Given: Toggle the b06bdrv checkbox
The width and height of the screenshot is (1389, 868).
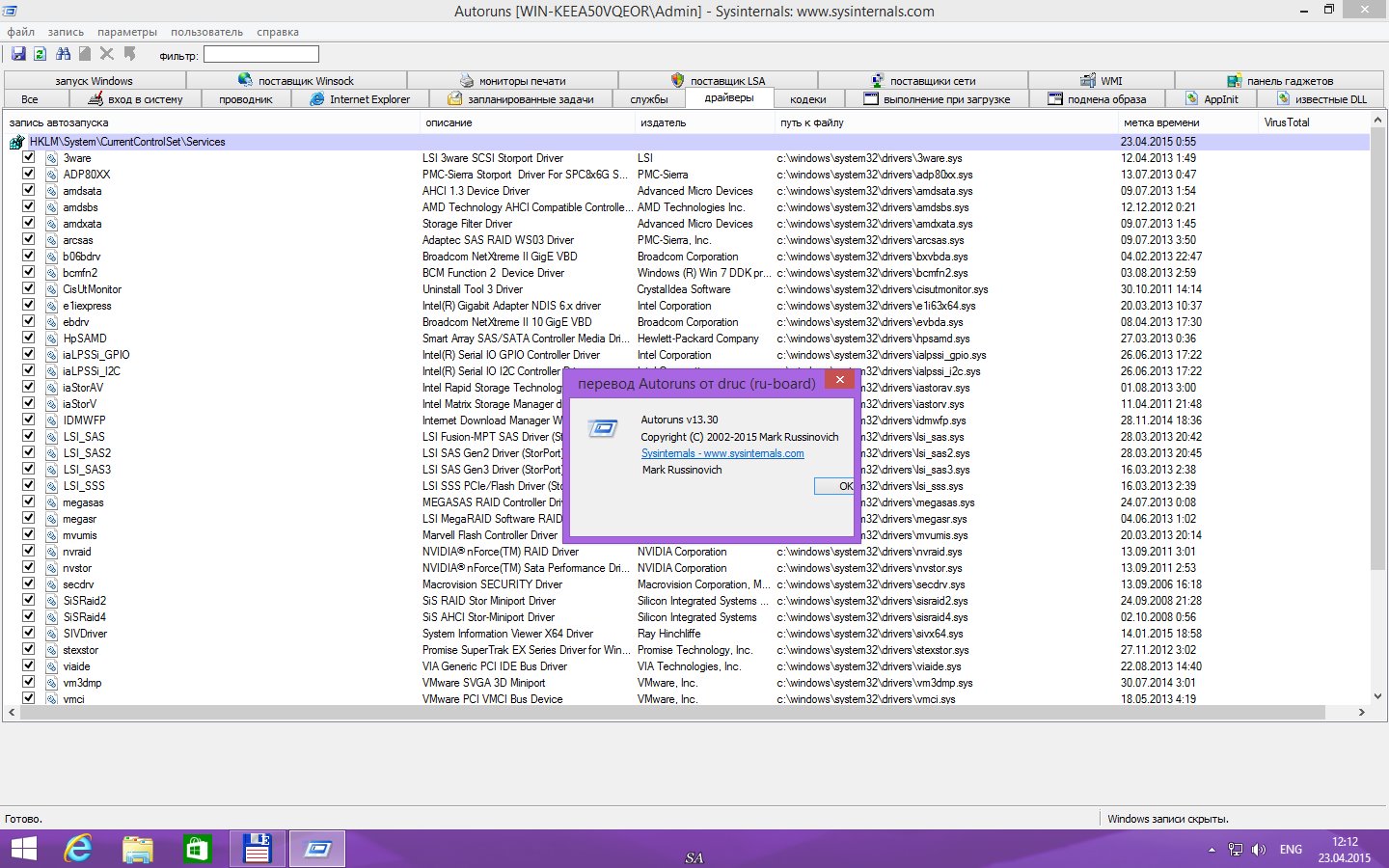Looking at the screenshot, I should click(x=28, y=256).
